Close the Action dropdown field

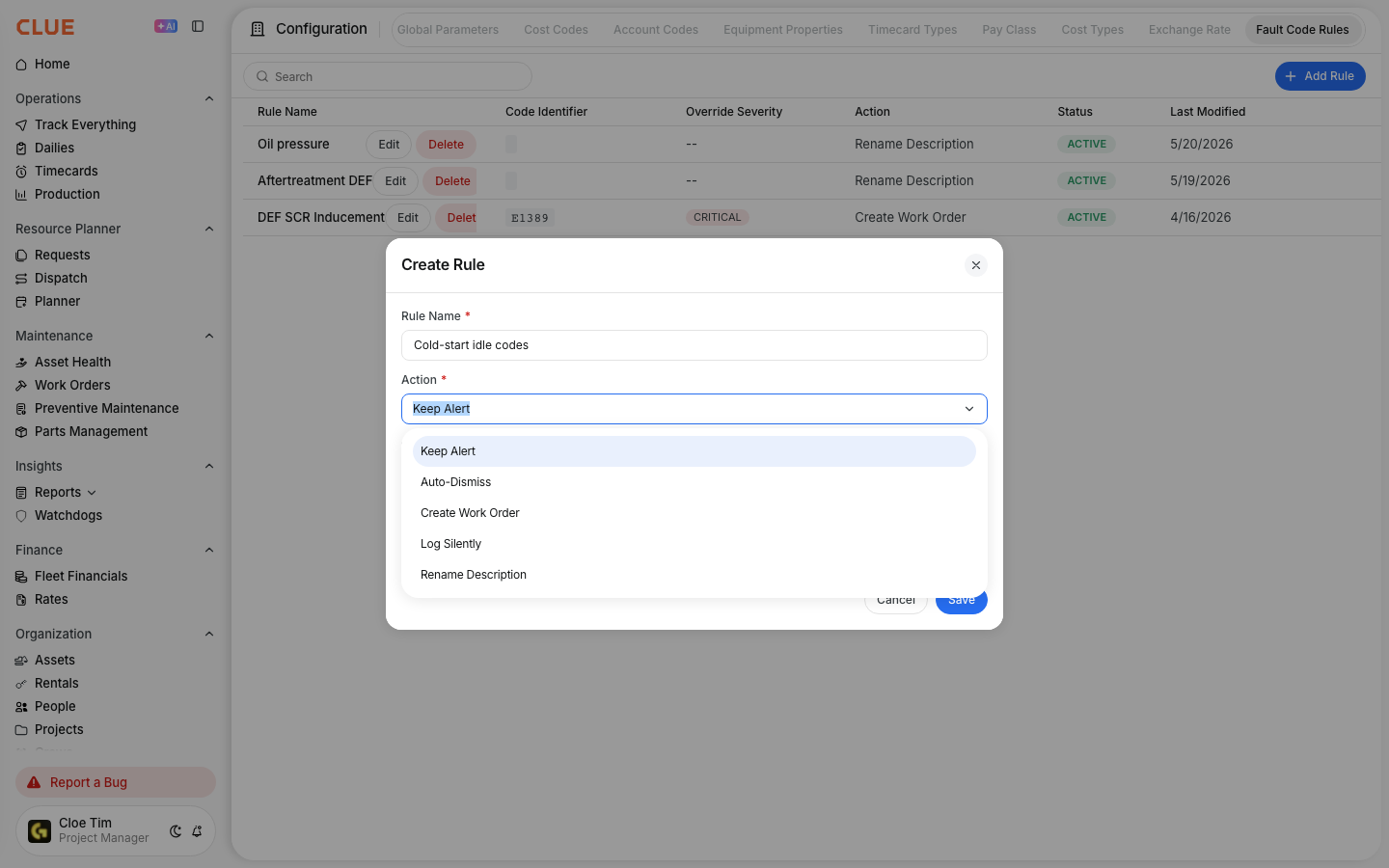pos(694,409)
